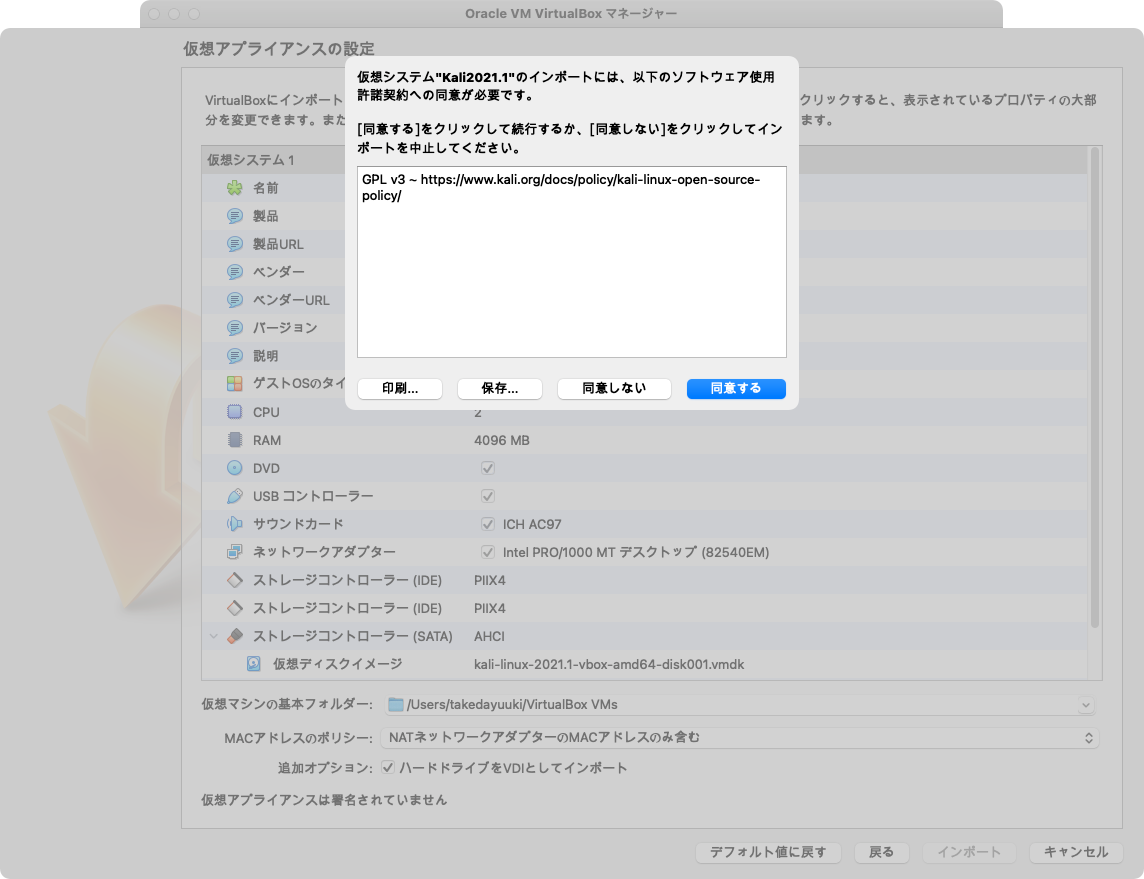Click the speech bubble icon beside 製品
The image size is (1144, 879).
(x=234, y=216)
